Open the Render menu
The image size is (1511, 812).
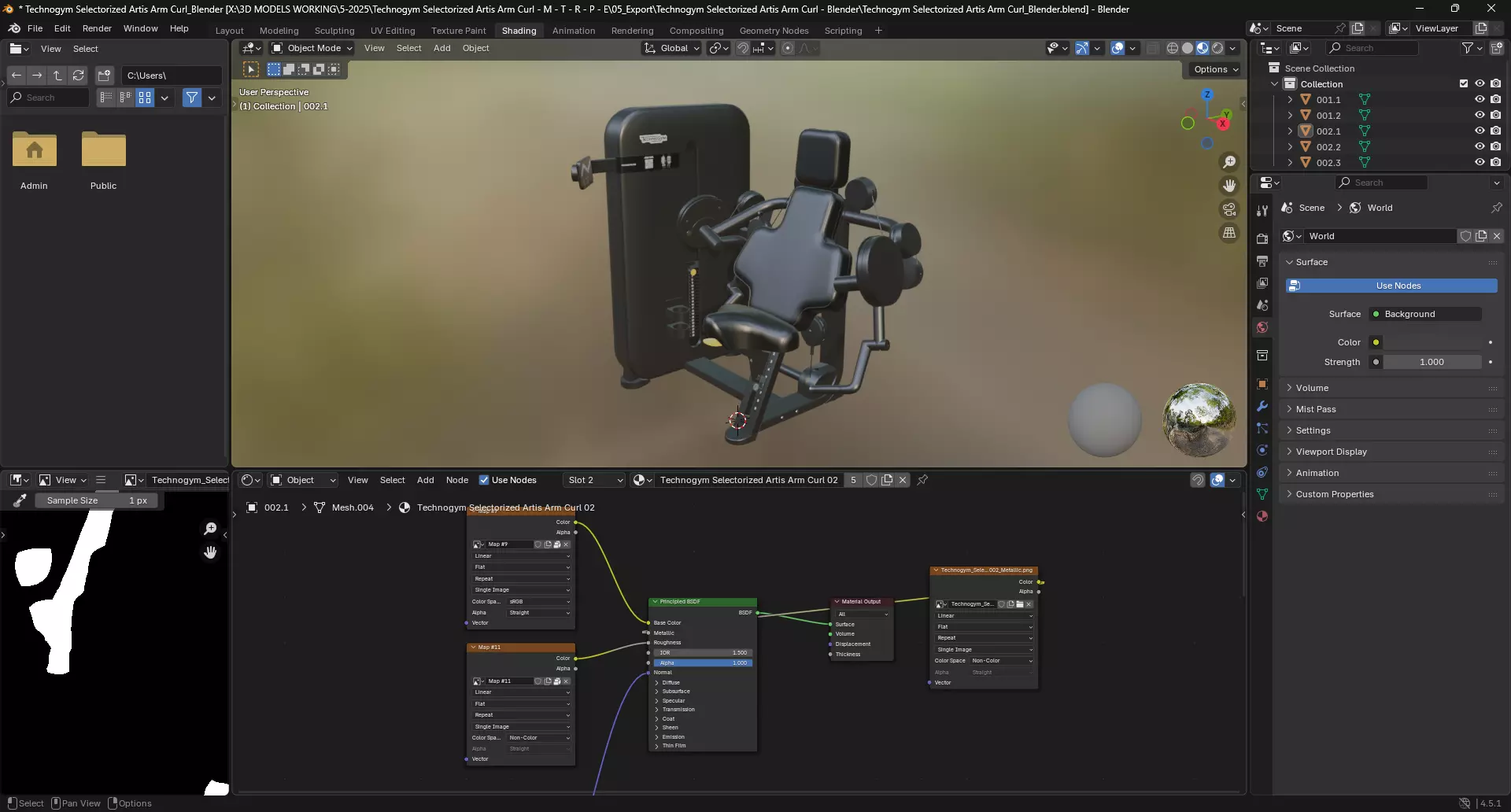tap(97, 28)
